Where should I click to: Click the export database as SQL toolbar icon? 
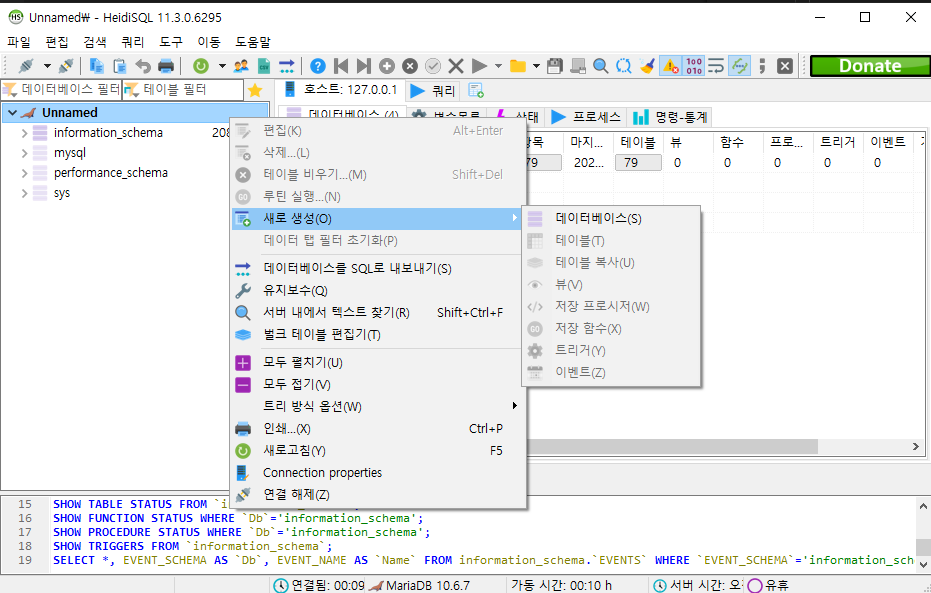click(287, 66)
